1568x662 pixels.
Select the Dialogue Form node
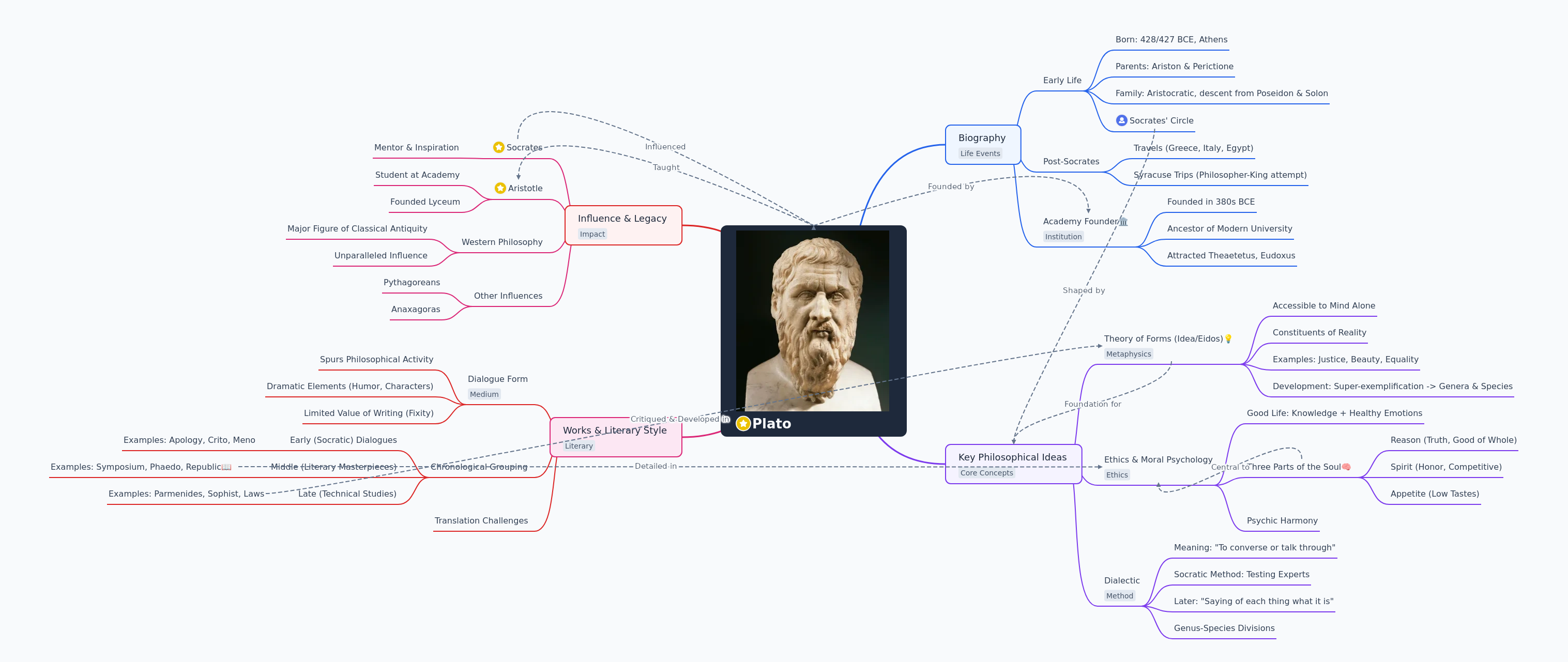pyautogui.click(x=498, y=379)
